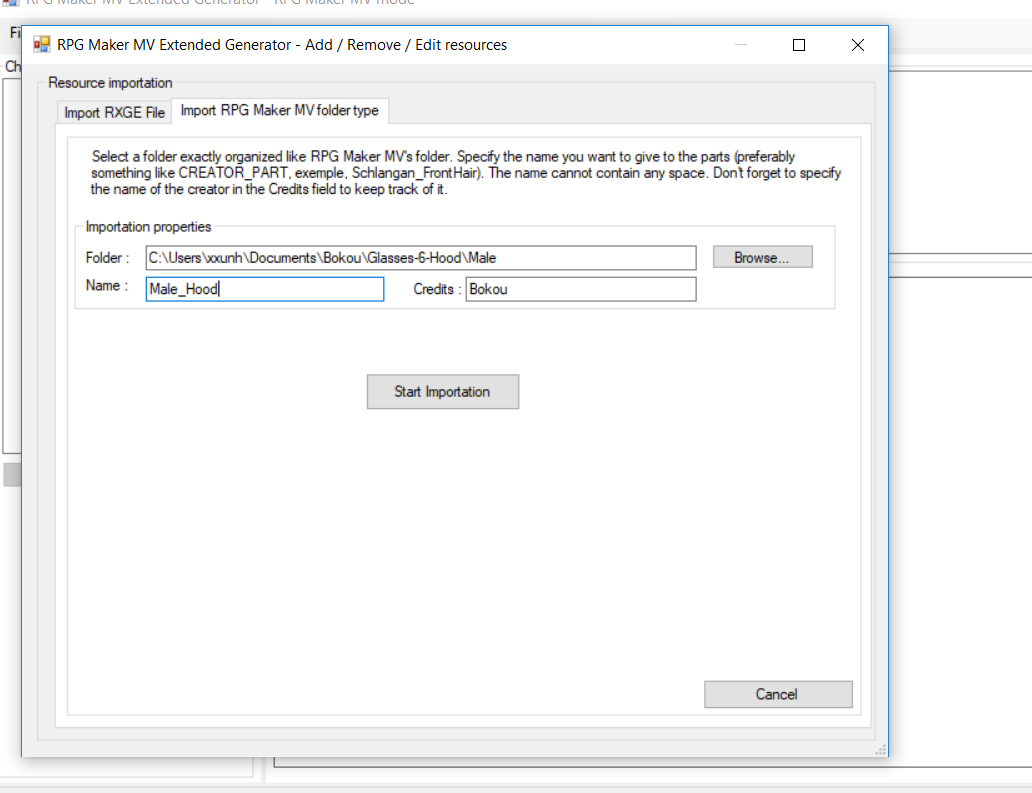1032x793 pixels.
Task: Click the Start Importation button
Action: point(442,392)
